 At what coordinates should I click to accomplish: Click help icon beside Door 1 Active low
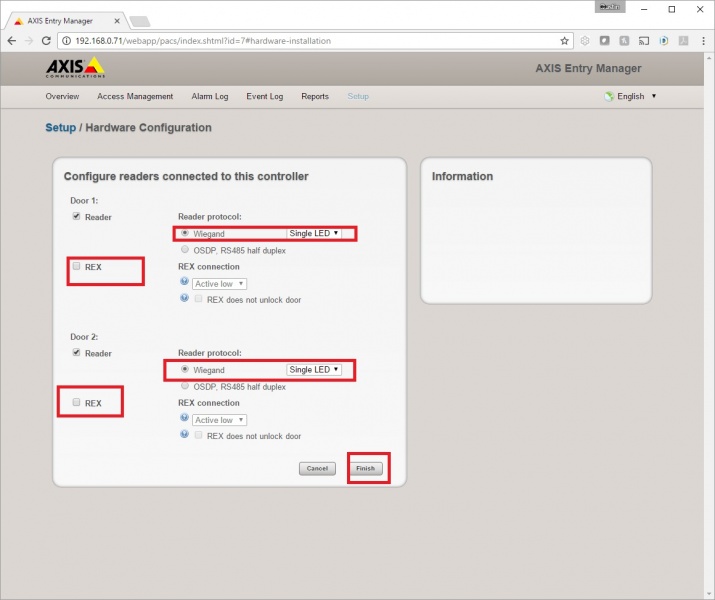pyautogui.click(x=184, y=281)
